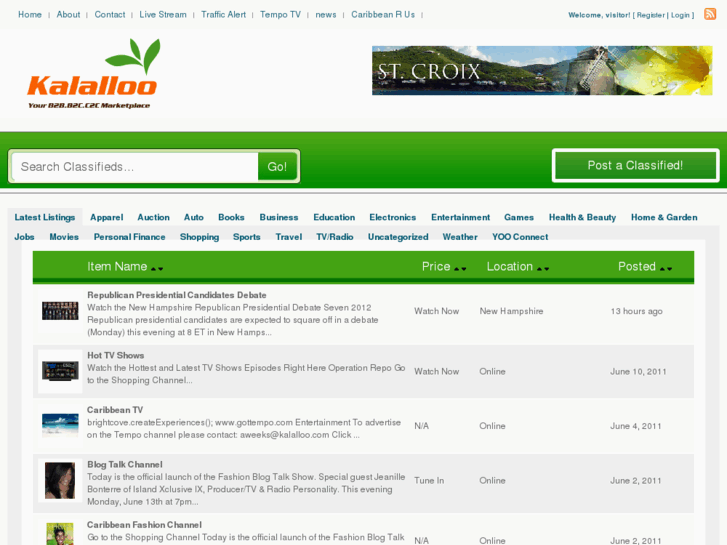
Task: Select the TV/Radio category tab
Action: [335, 237]
